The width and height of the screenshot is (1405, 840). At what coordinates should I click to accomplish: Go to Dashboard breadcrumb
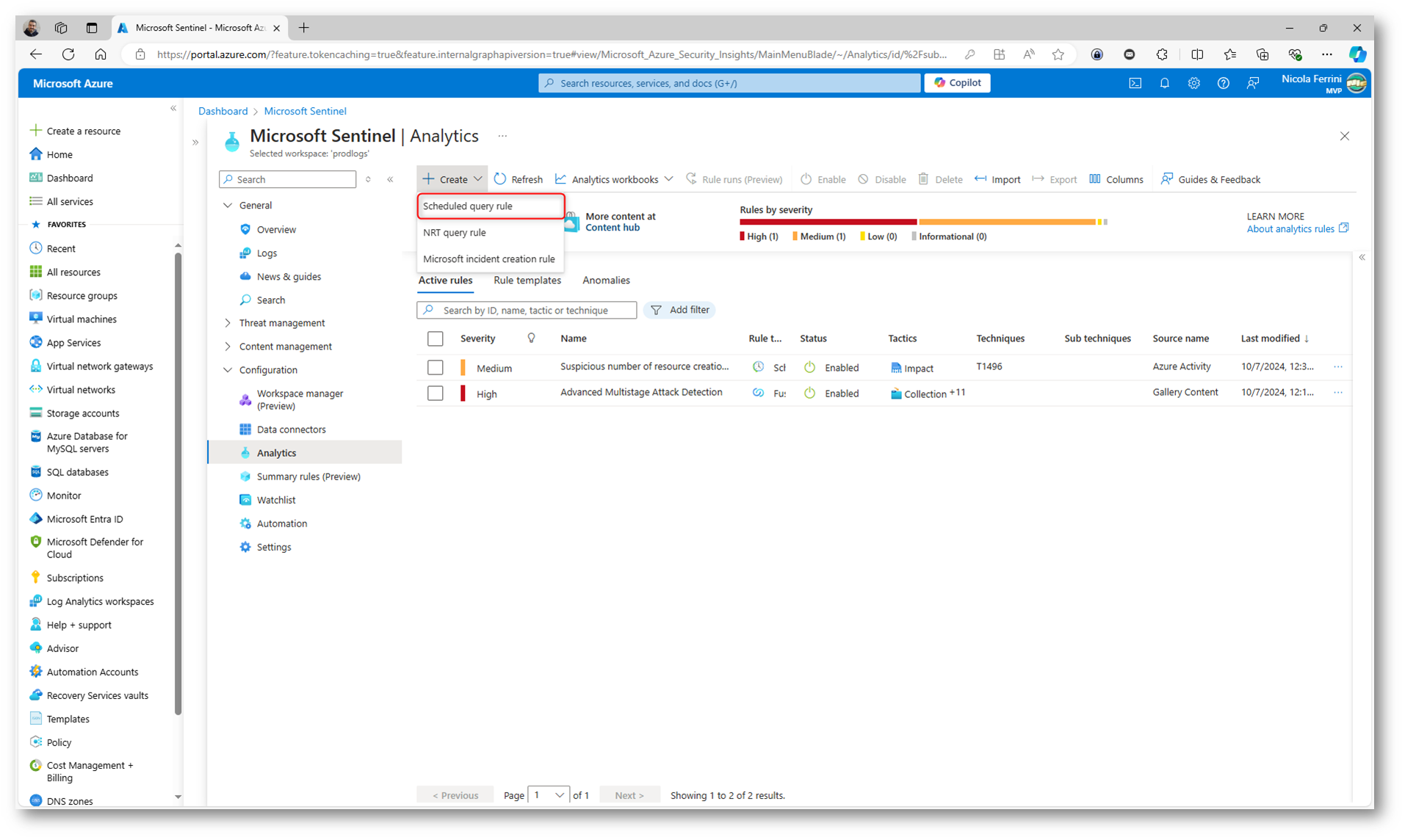(223, 111)
